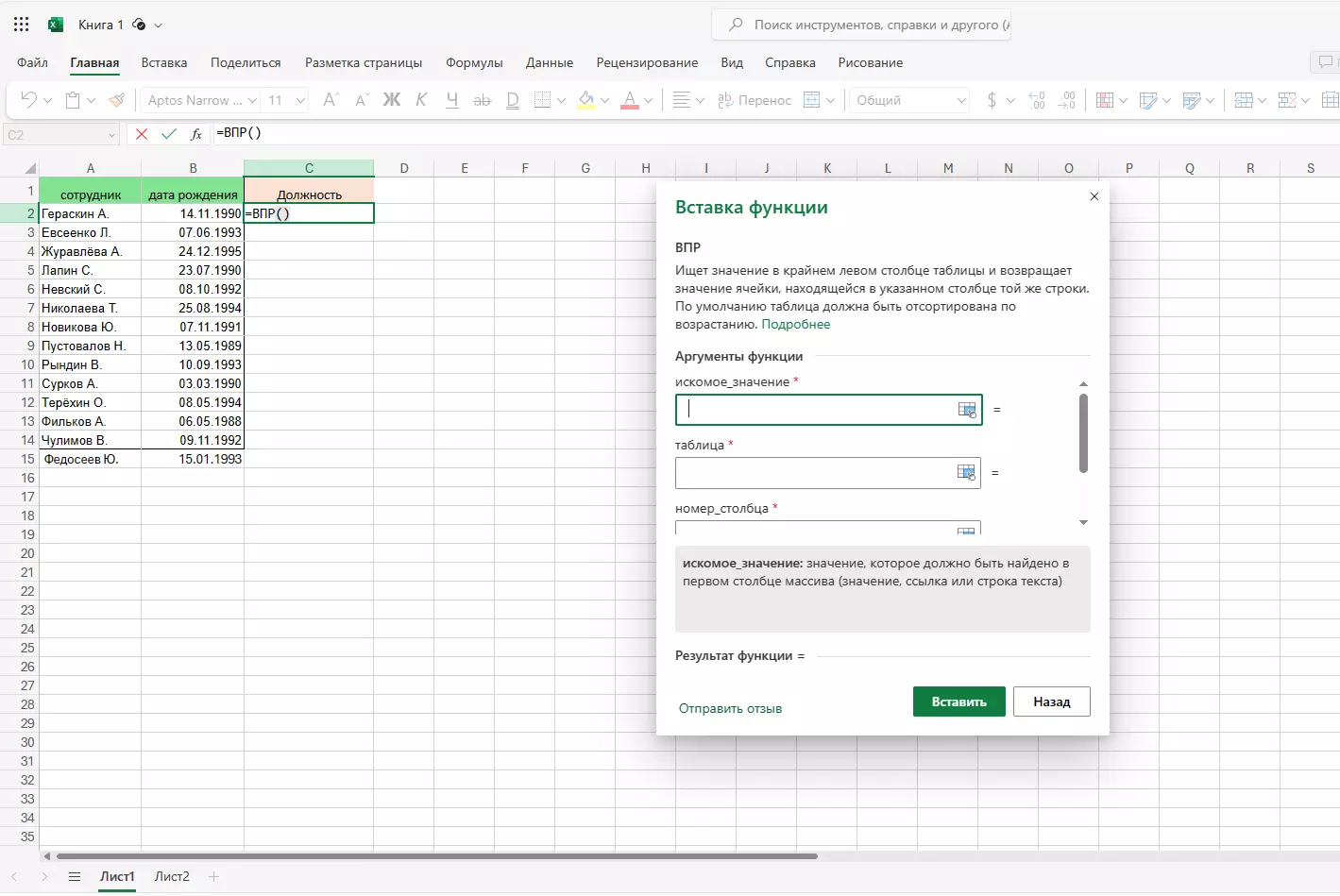The width and height of the screenshot is (1340, 896).
Task: Click the fx insert function icon
Action: 196,134
